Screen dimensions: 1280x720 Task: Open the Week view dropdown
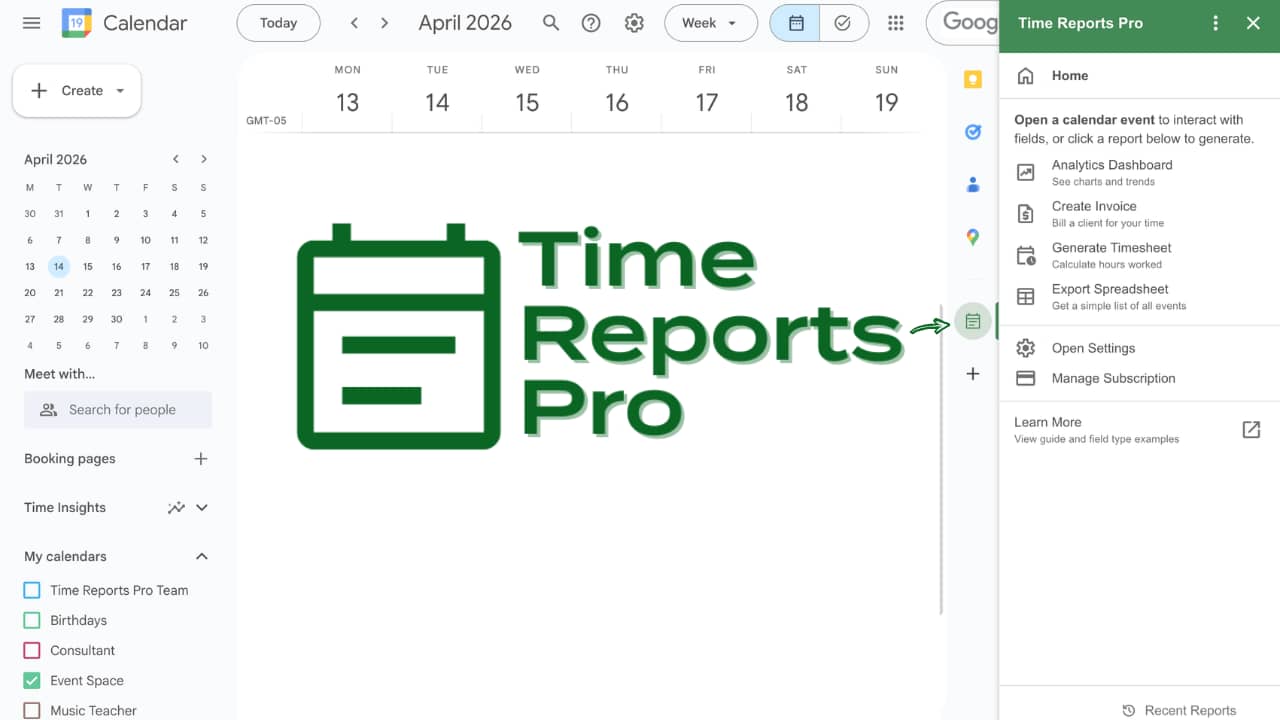[709, 23]
